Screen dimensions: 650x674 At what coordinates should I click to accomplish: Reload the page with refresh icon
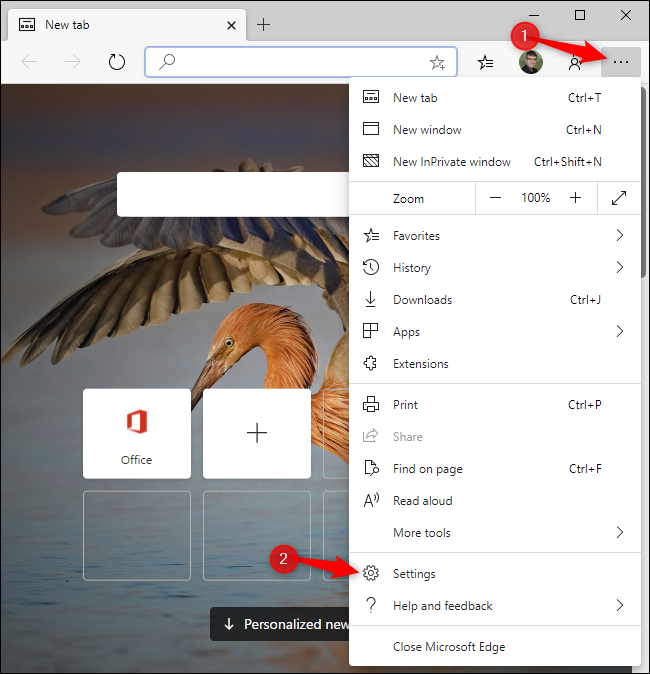click(117, 62)
